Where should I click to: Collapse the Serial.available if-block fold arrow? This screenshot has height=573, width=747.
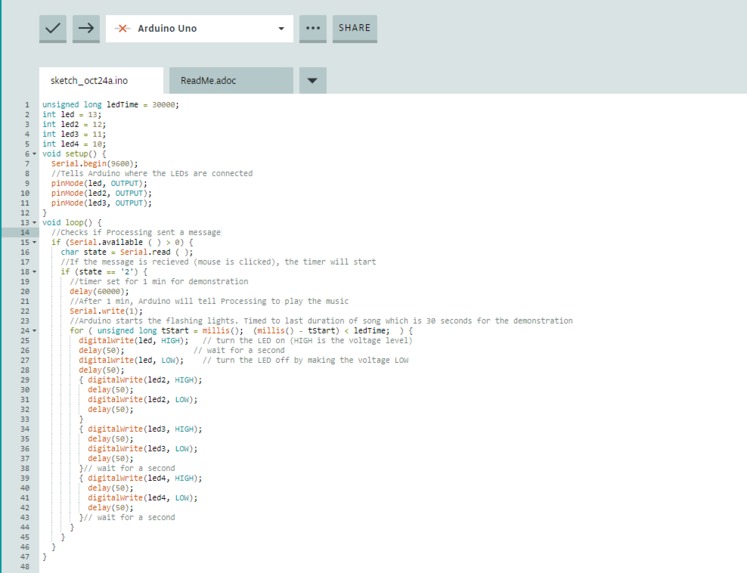[x=34, y=242]
